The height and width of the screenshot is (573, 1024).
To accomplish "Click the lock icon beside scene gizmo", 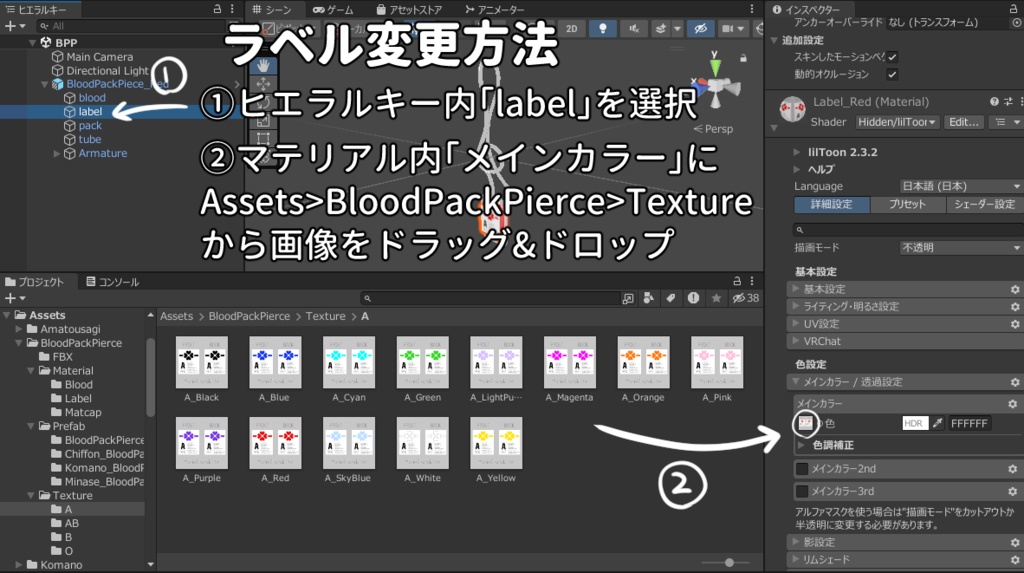I will 743,58.
